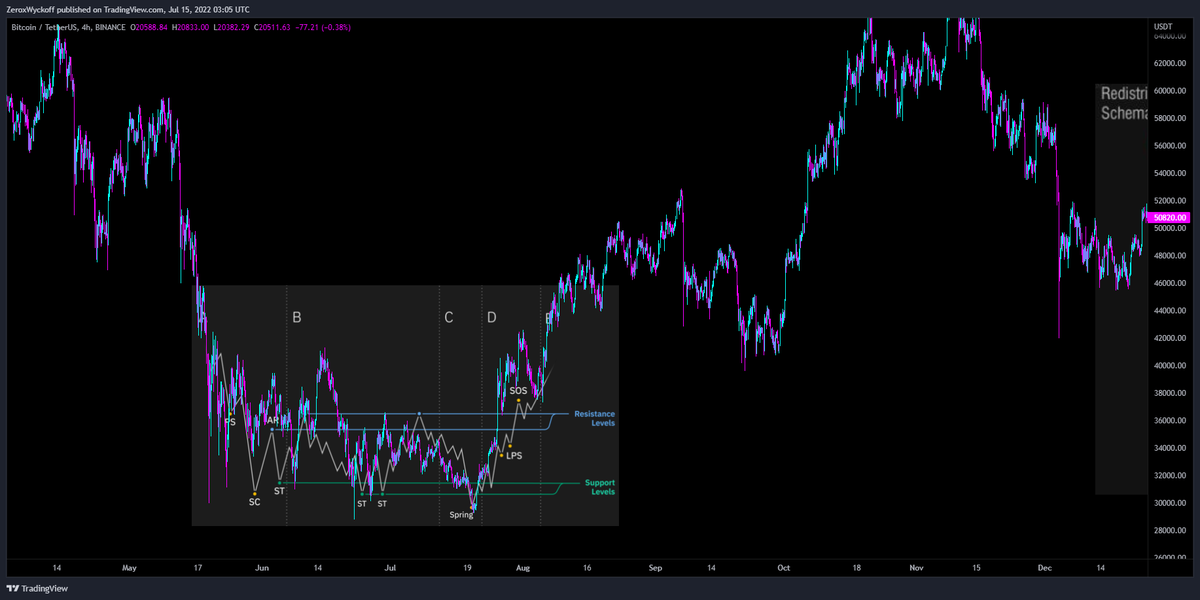This screenshot has height=600, width=1200.
Task: Click the Nov label on time axis
Action: (x=916, y=568)
